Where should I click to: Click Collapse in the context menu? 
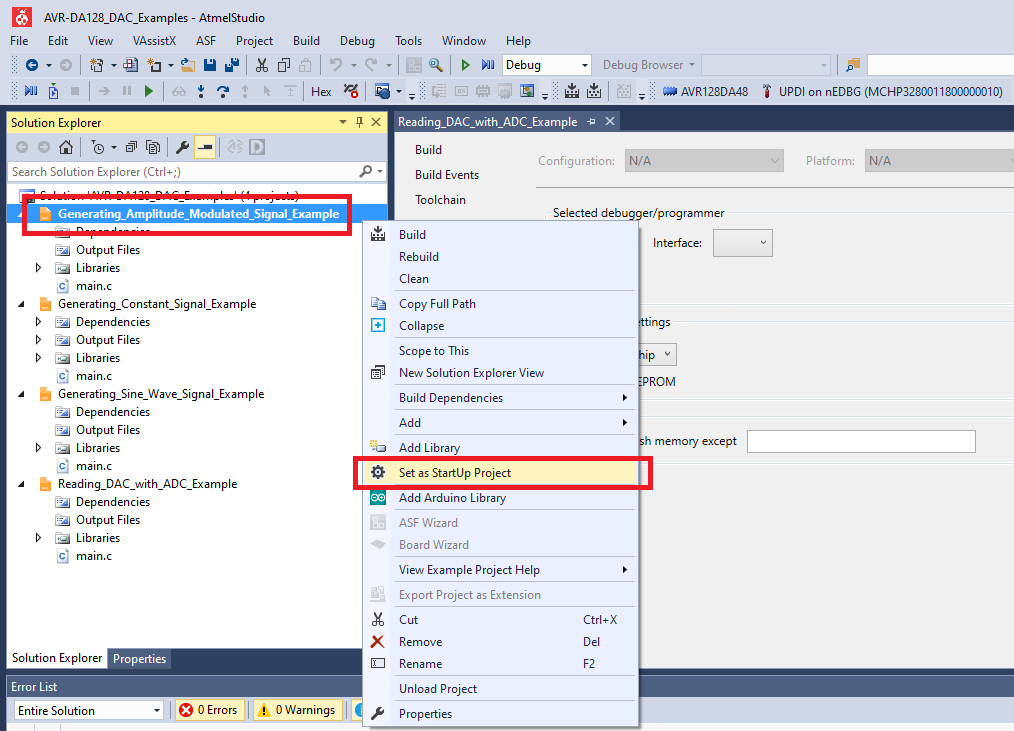(502, 326)
